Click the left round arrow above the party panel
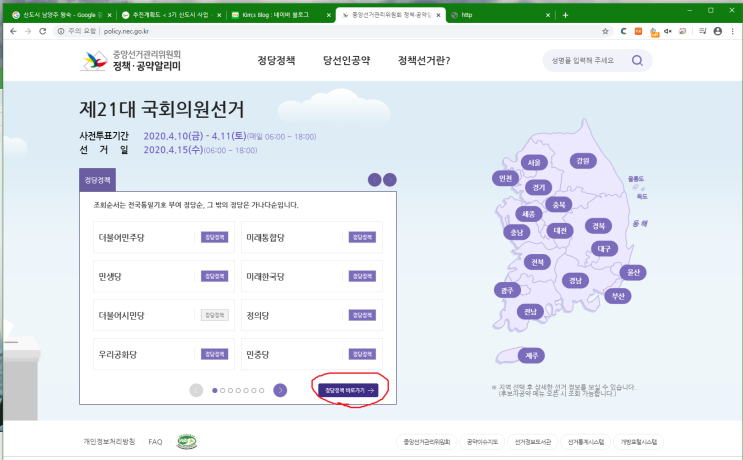This screenshot has width=743, height=460. [374, 180]
